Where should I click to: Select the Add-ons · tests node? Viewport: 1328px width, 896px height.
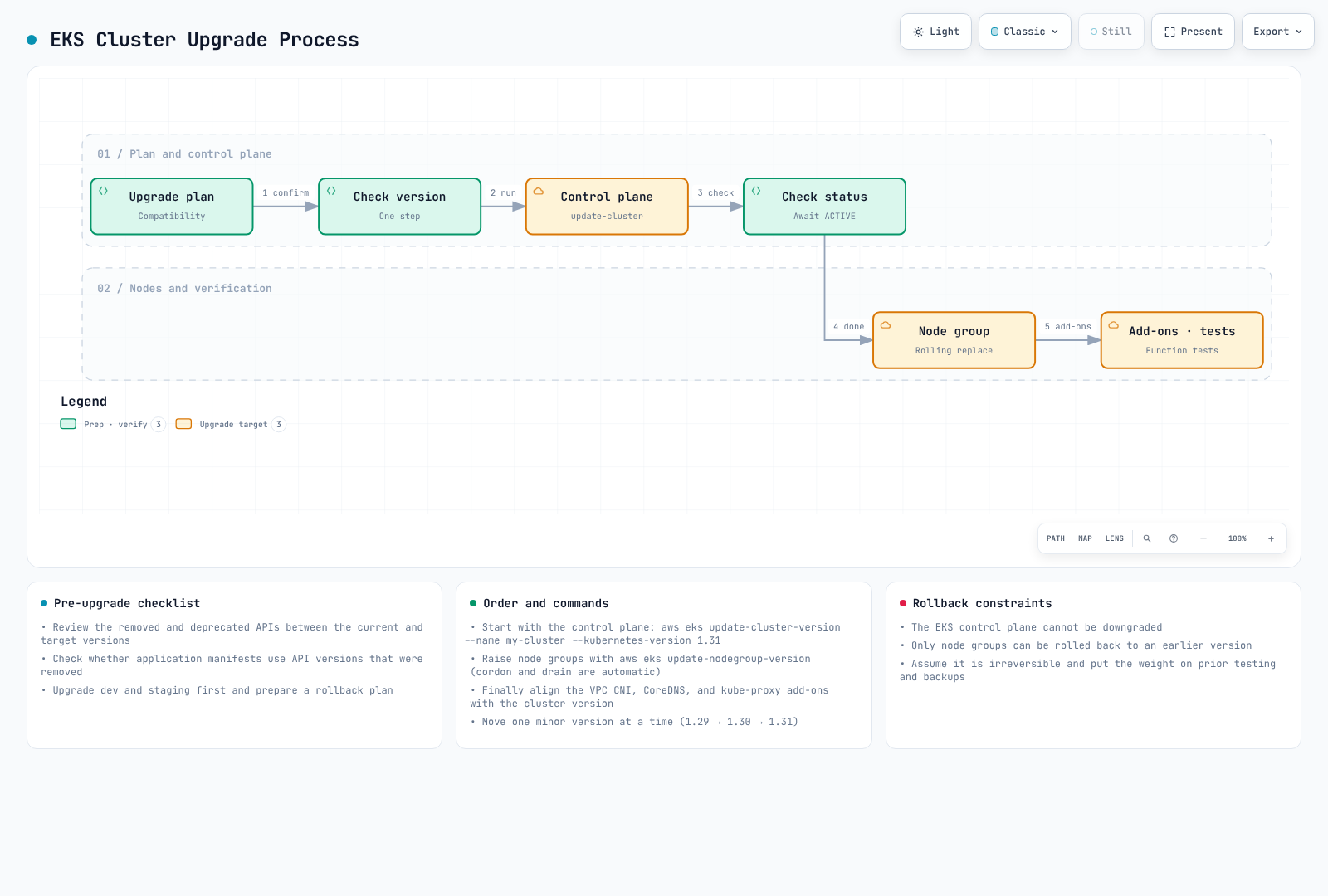click(x=1182, y=340)
